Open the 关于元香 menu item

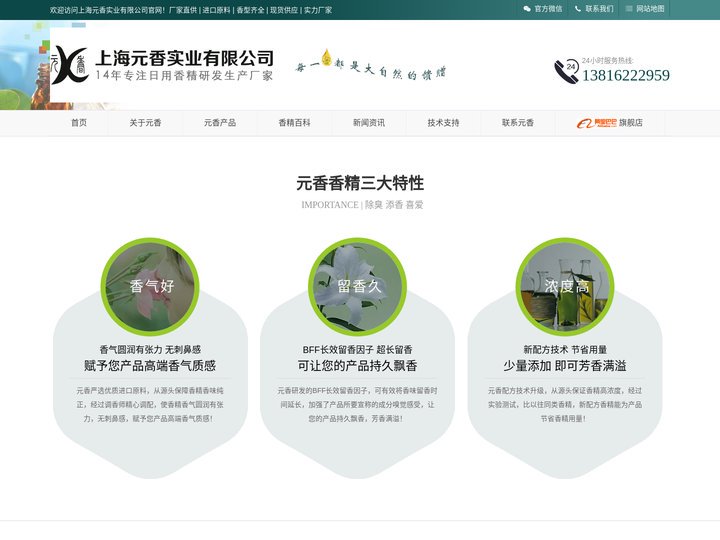tap(145, 123)
